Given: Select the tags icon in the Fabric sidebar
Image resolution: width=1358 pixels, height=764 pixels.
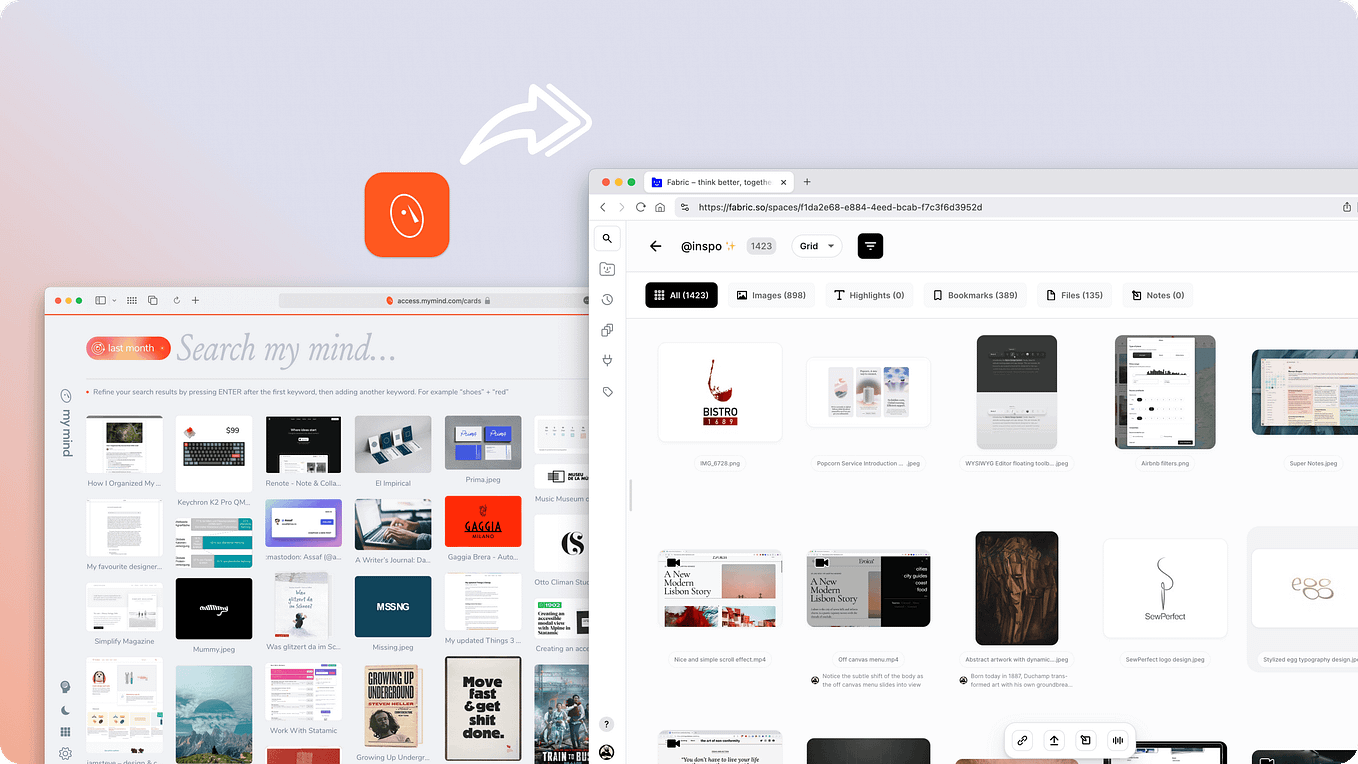Looking at the screenshot, I should (x=607, y=391).
